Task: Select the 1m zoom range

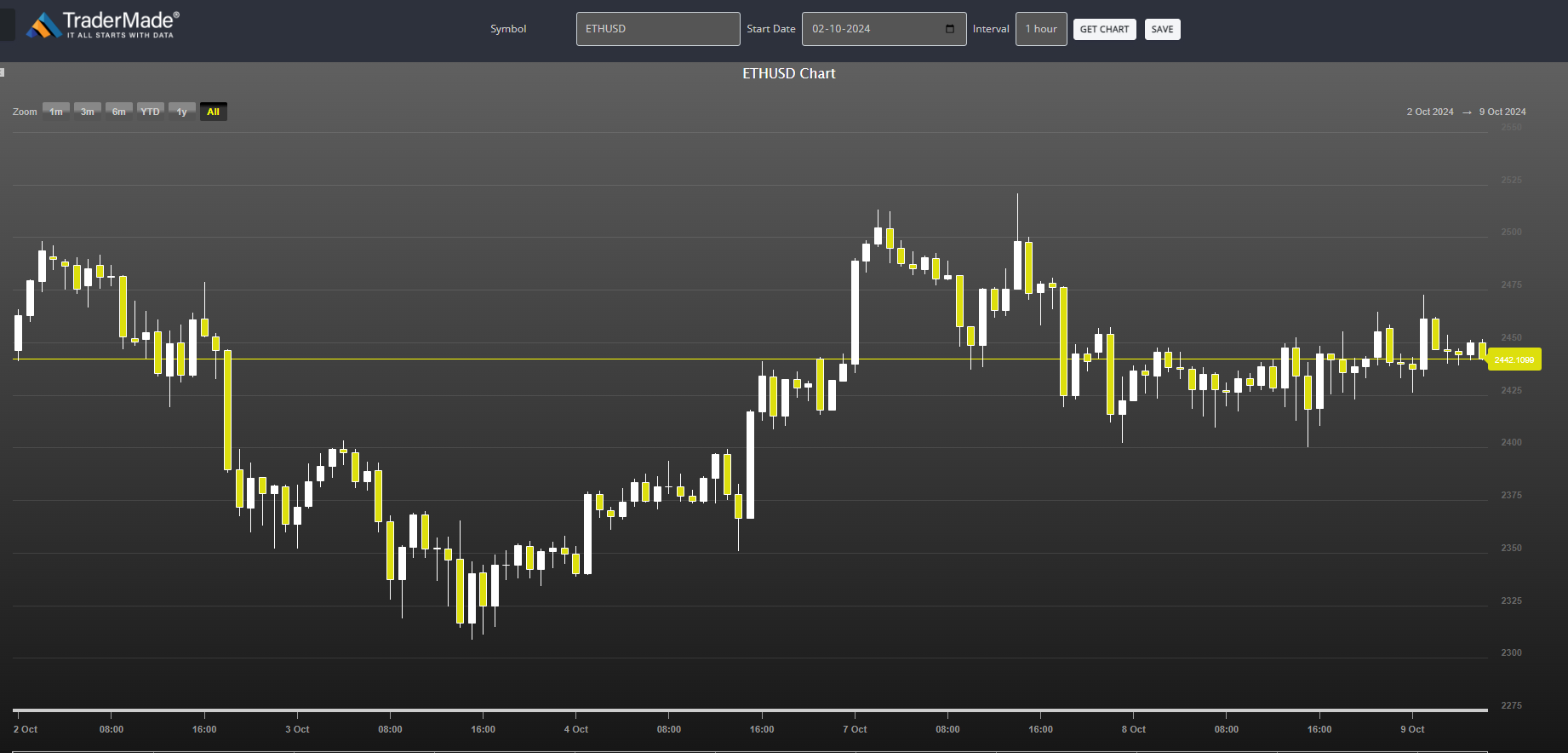Action: coord(56,112)
